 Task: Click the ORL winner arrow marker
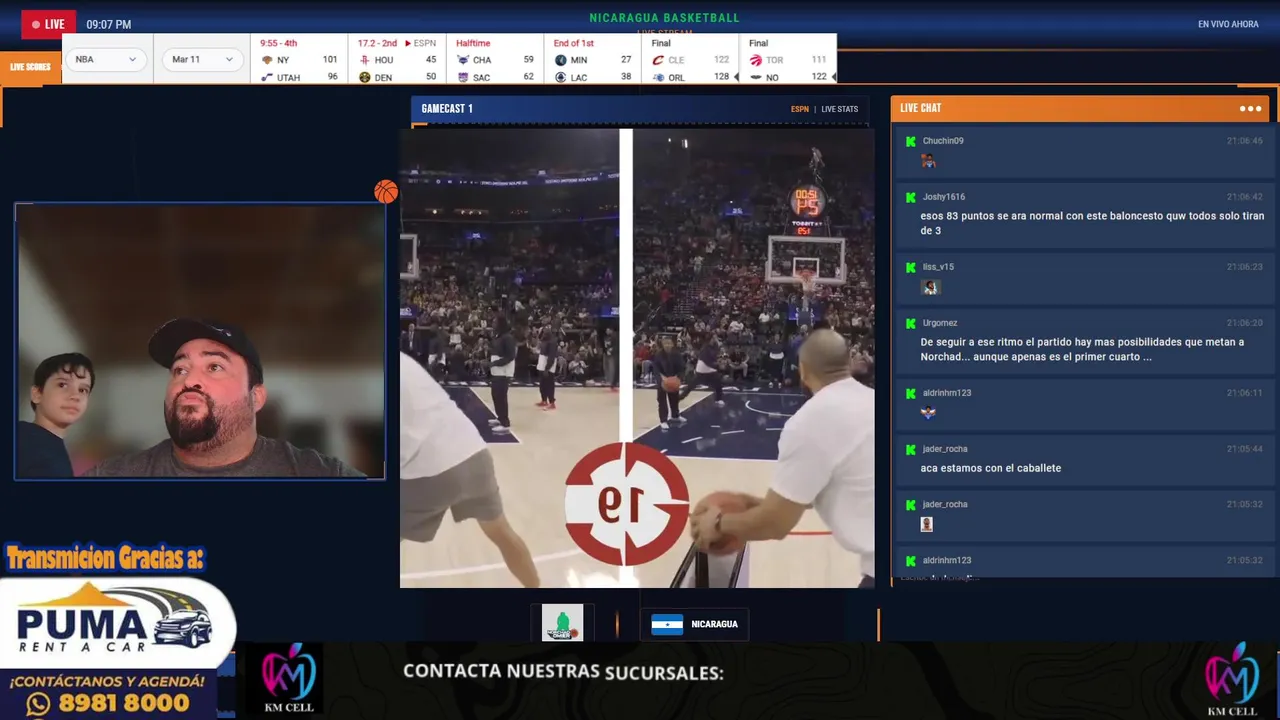(737, 77)
